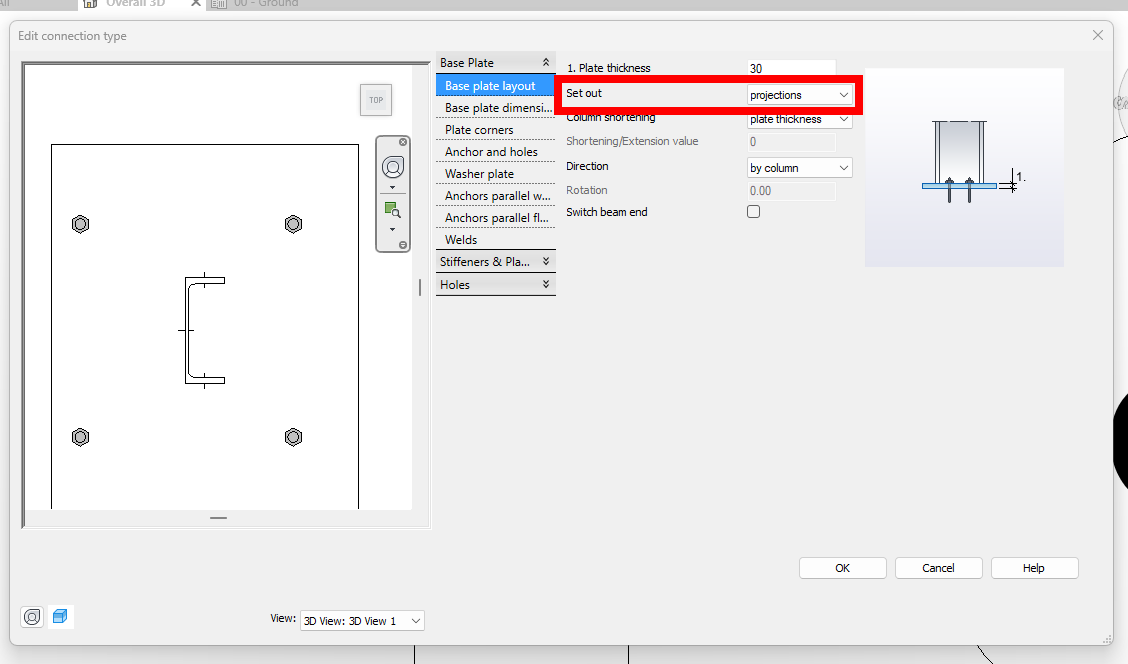The image size is (1128, 664).
Task: Expand the Holes section
Action: point(495,284)
